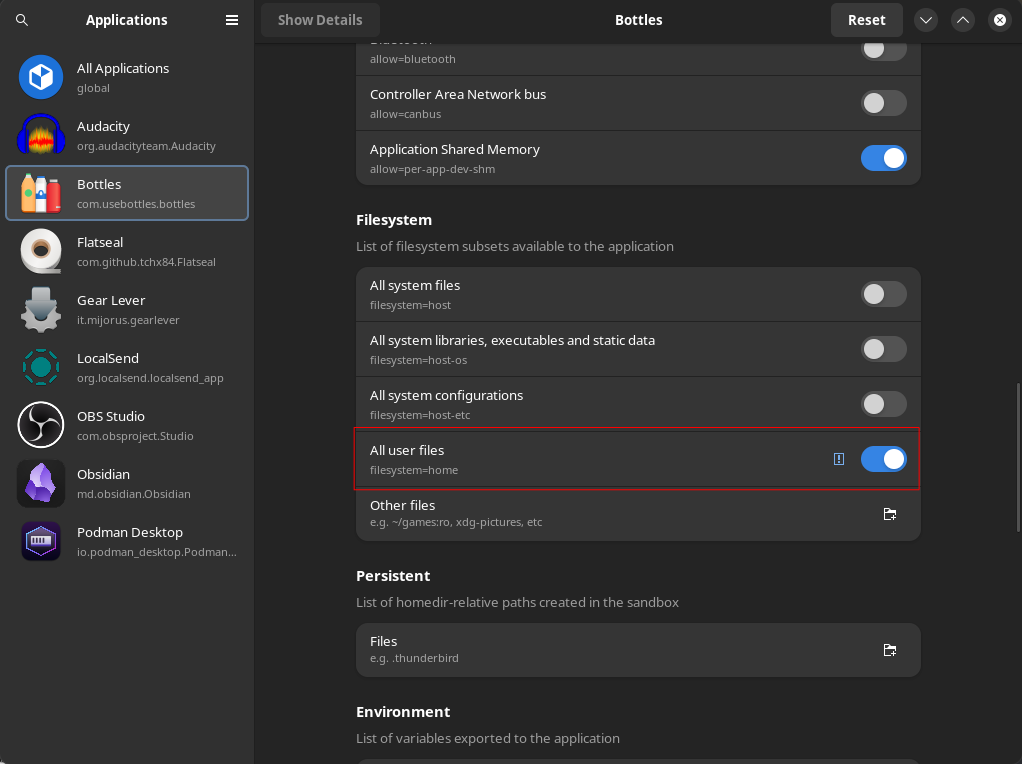The height and width of the screenshot is (764, 1022).
Task: Select OBS Studio icon in sidebar
Action: 41,425
